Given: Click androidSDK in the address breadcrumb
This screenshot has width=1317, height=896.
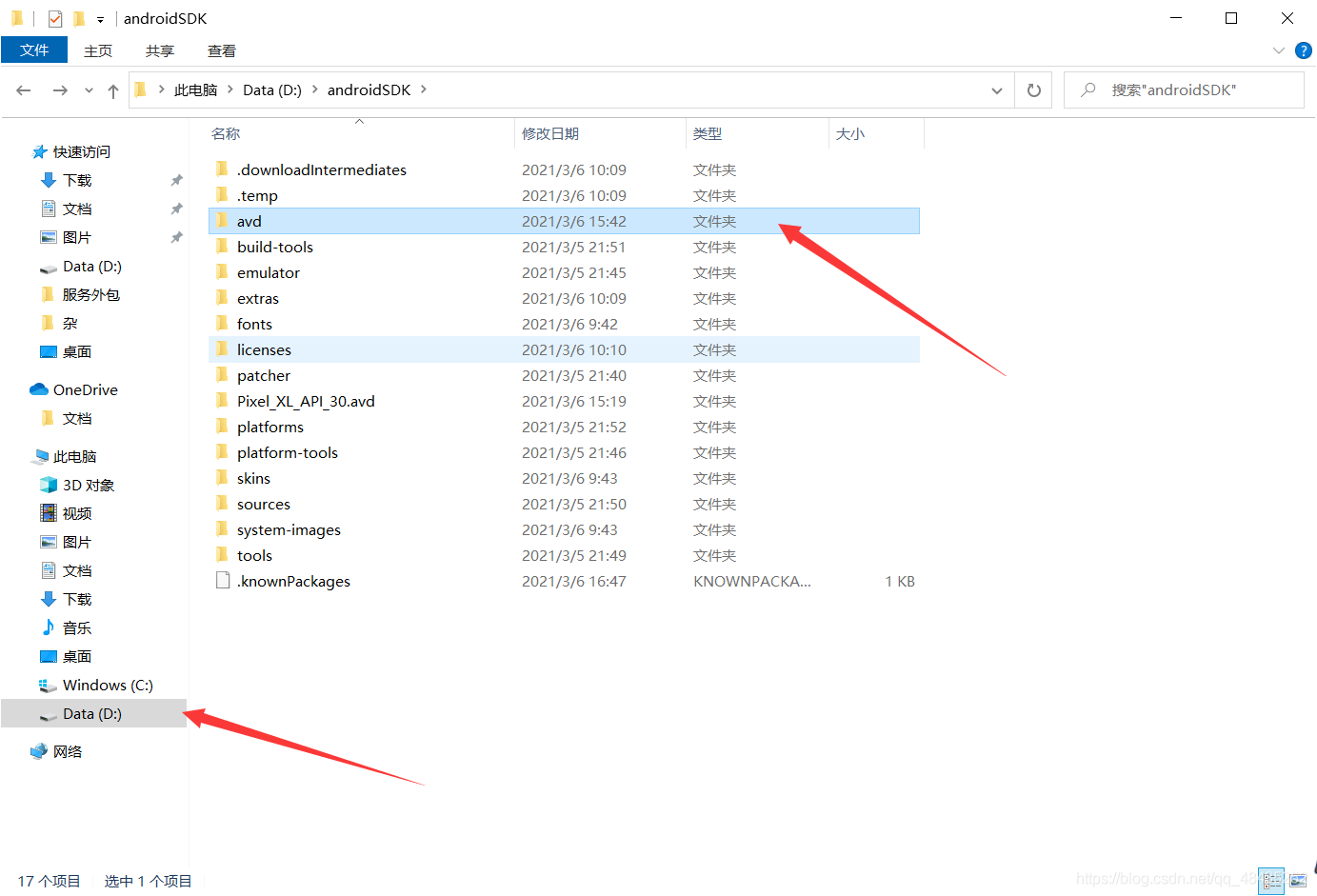Looking at the screenshot, I should (x=369, y=90).
